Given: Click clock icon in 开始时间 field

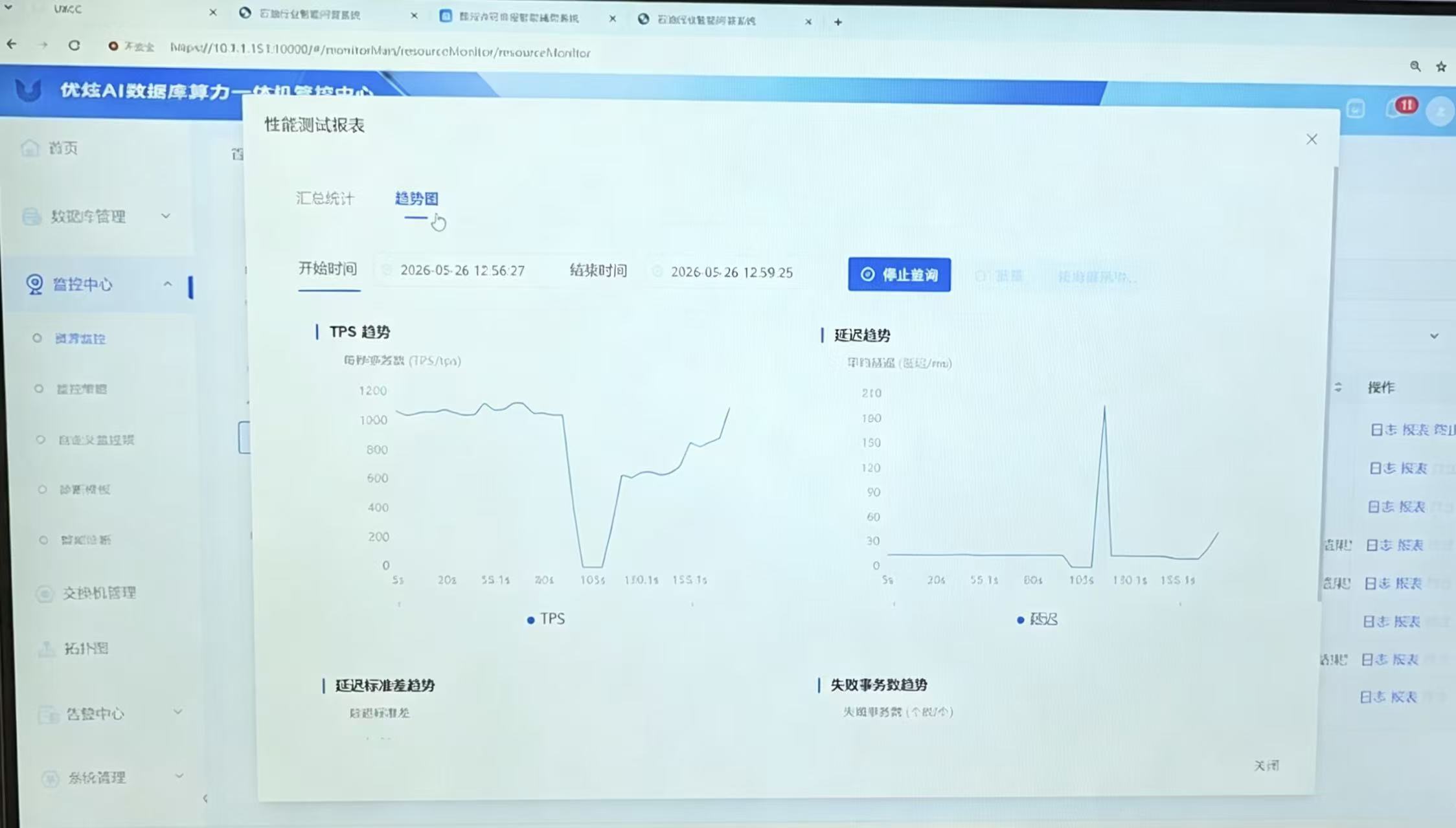Looking at the screenshot, I should (x=387, y=270).
